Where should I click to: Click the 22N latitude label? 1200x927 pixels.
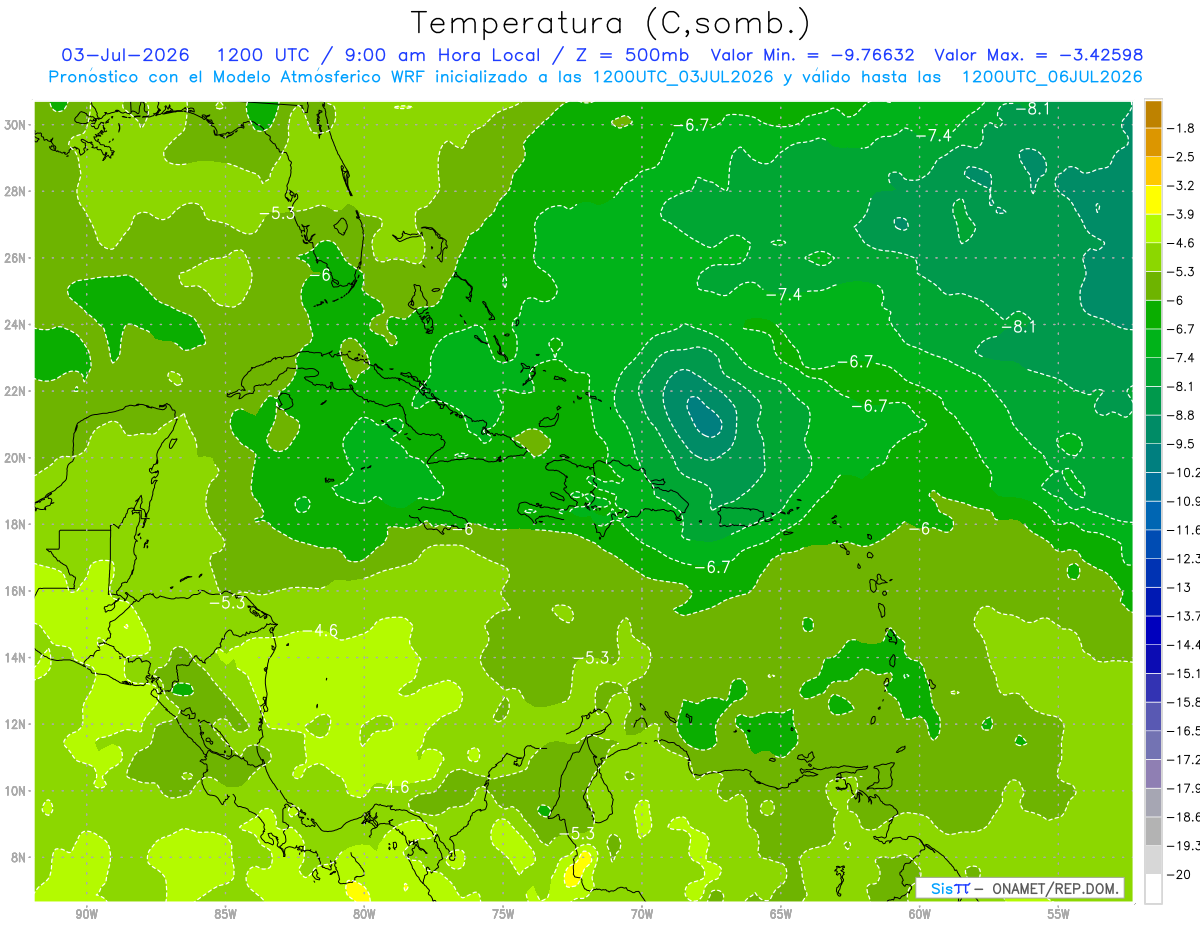pyautogui.click(x=16, y=391)
